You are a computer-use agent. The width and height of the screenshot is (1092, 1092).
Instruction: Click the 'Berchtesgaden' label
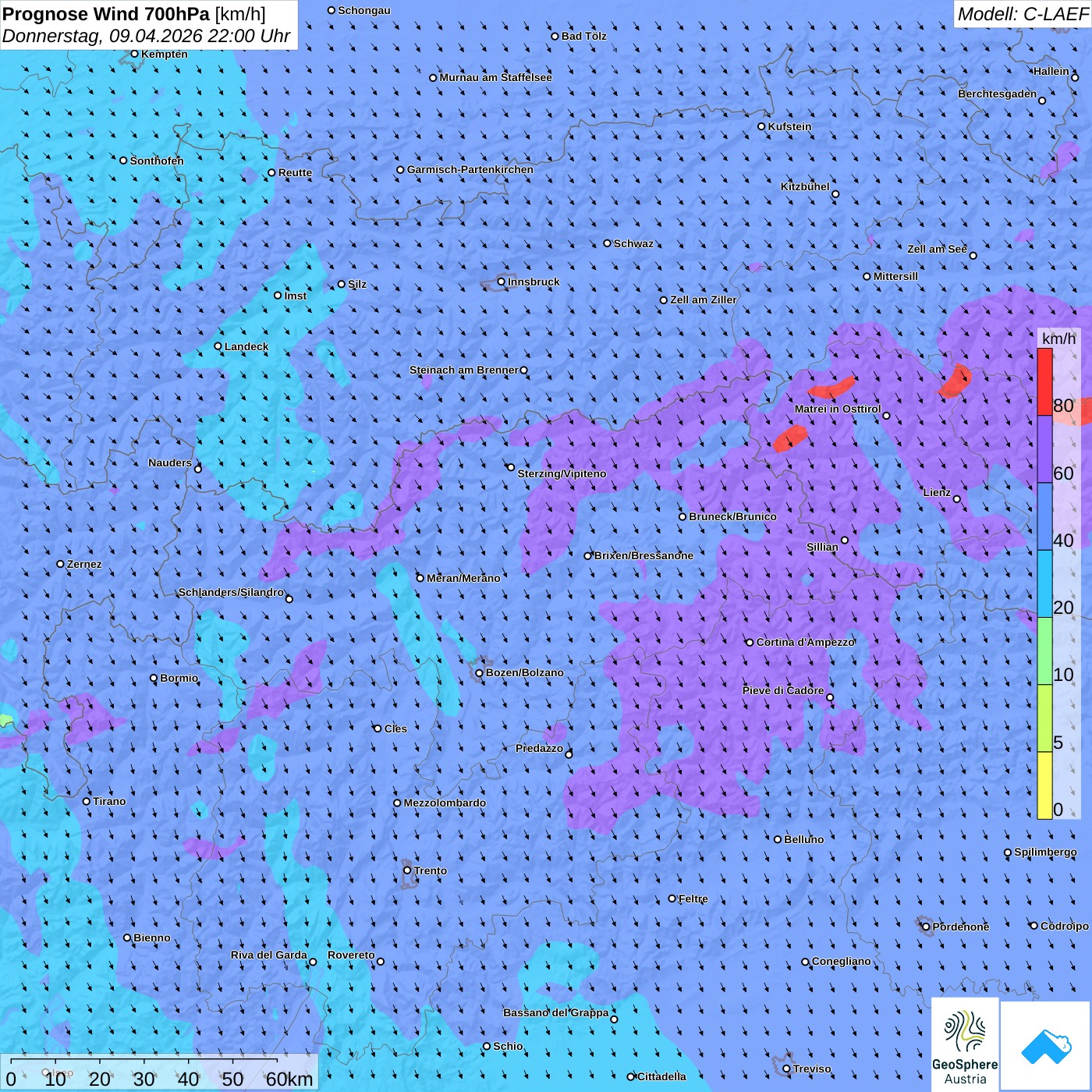click(x=998, y=94)
